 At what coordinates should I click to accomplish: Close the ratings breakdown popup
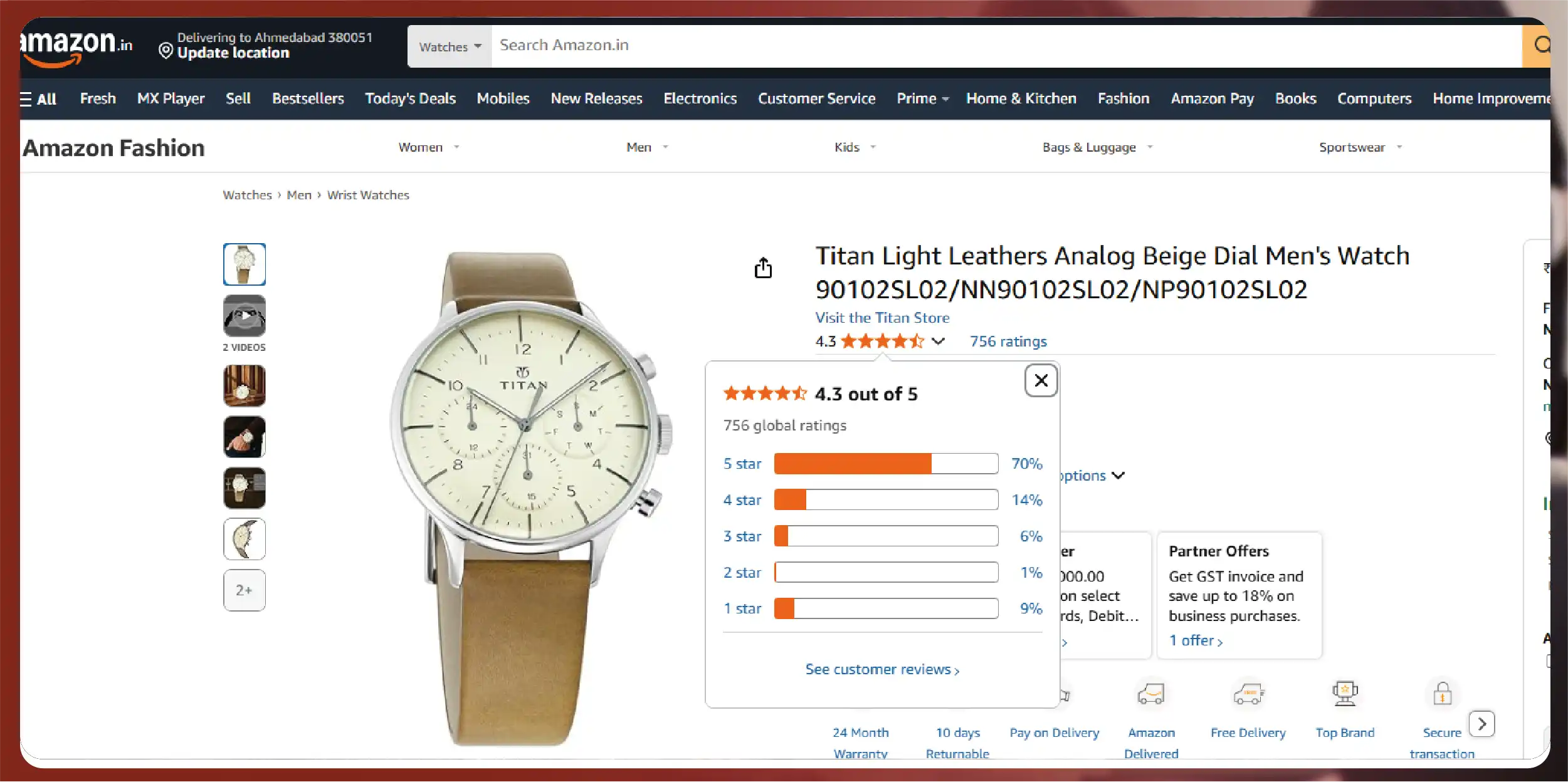pos(1041,380)
